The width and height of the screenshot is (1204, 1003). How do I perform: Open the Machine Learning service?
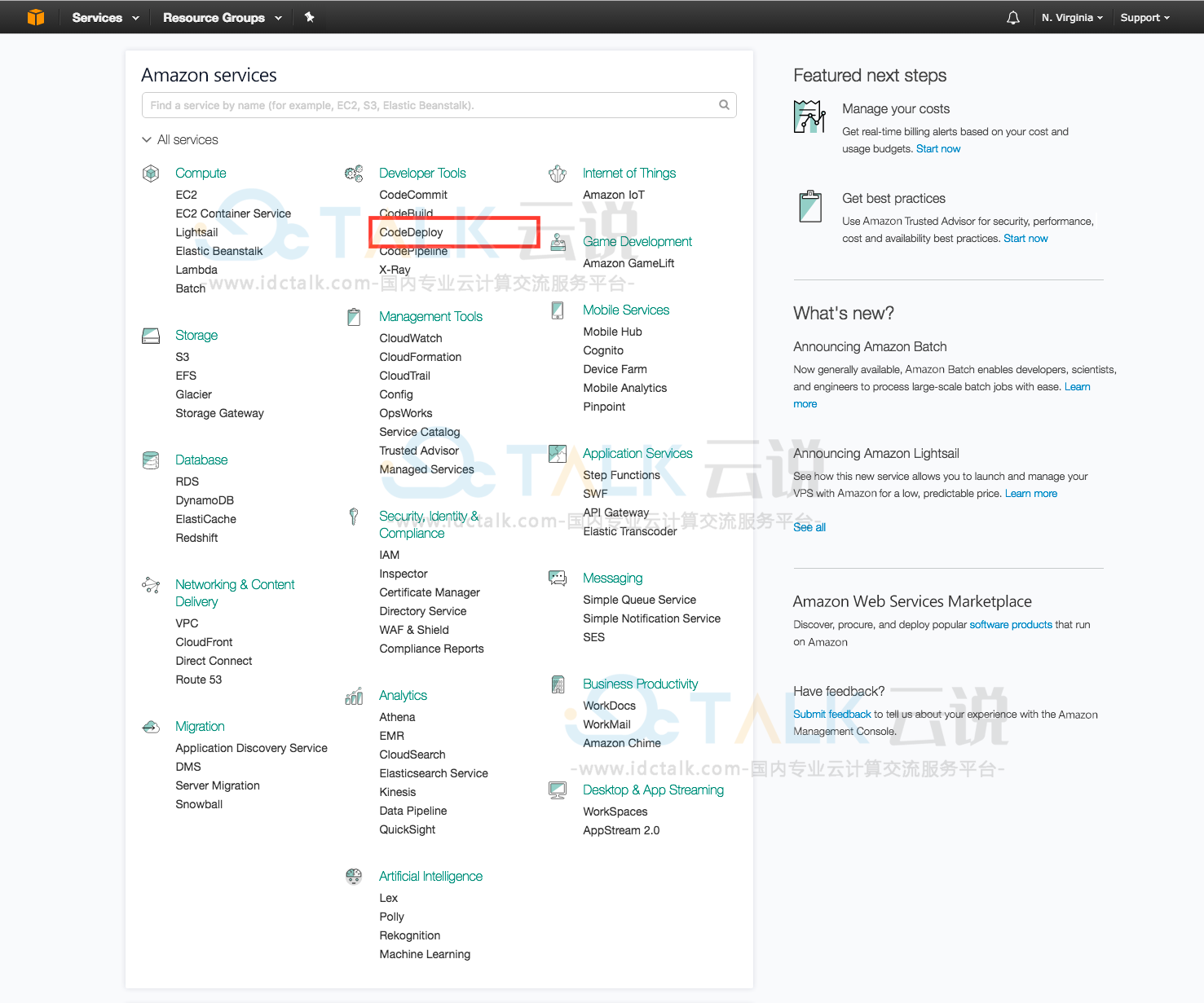coord(425,954)
